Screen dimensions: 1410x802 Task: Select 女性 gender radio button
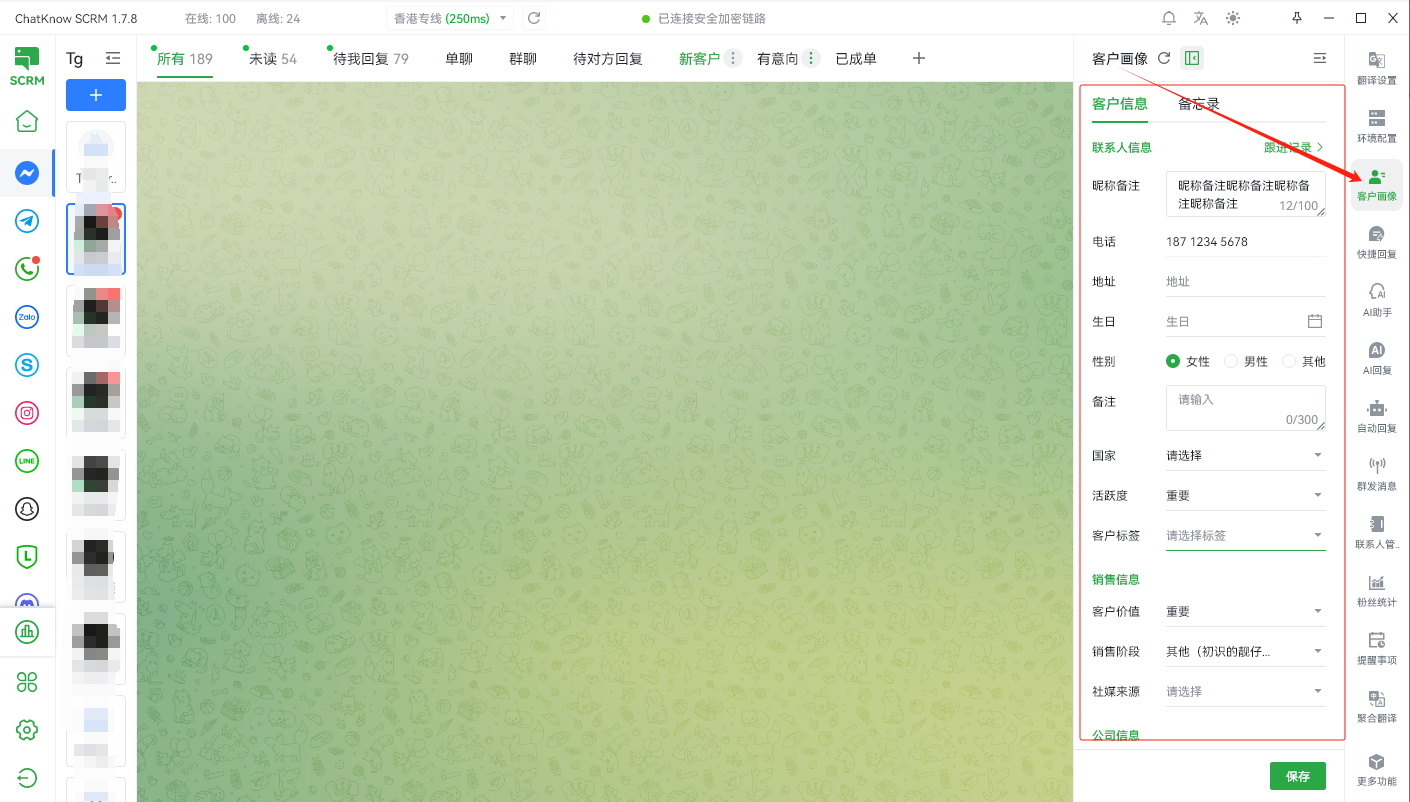[x=1174, y=361]
